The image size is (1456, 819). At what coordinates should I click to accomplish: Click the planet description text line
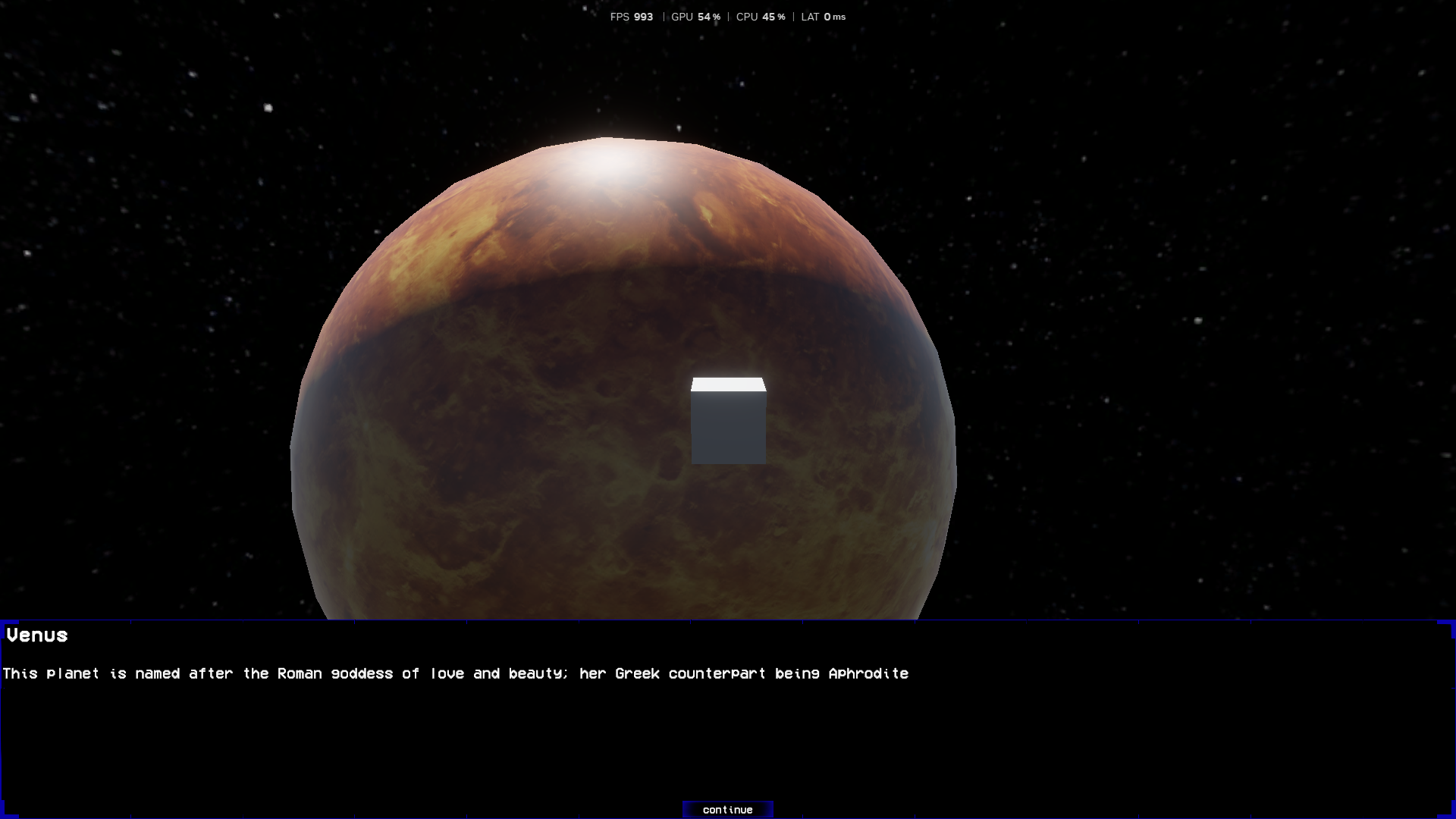455,673
